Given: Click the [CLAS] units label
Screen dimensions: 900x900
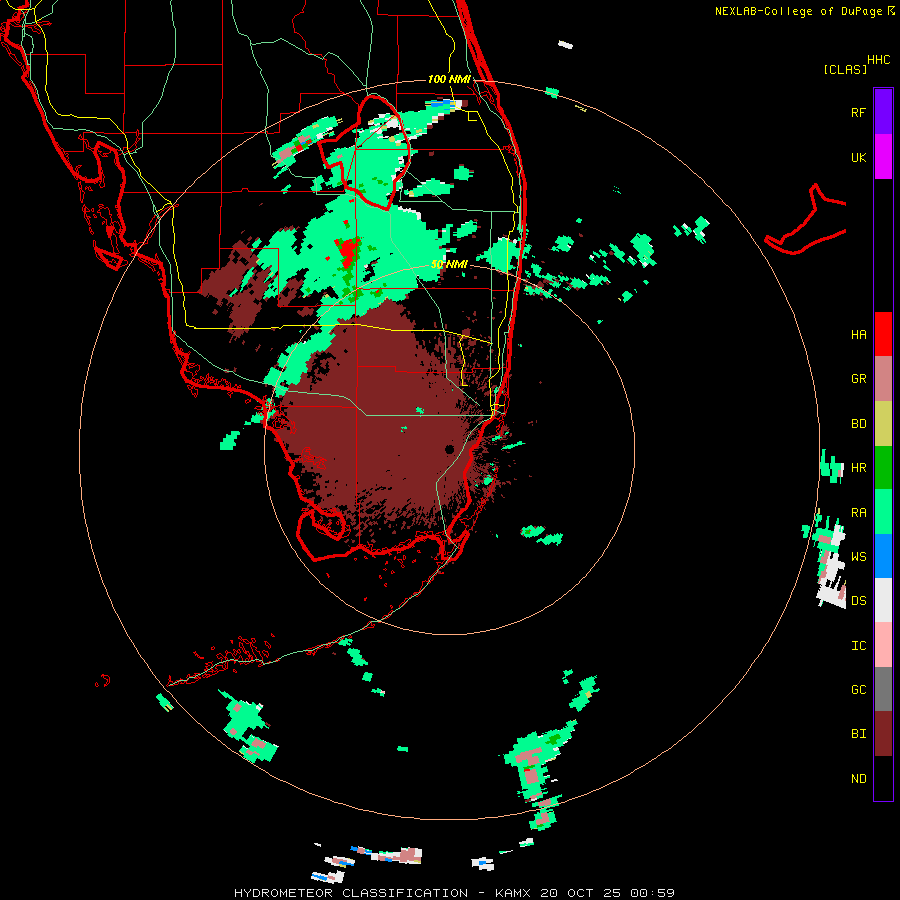Looking at the screenshot, I should pos(845,70).
